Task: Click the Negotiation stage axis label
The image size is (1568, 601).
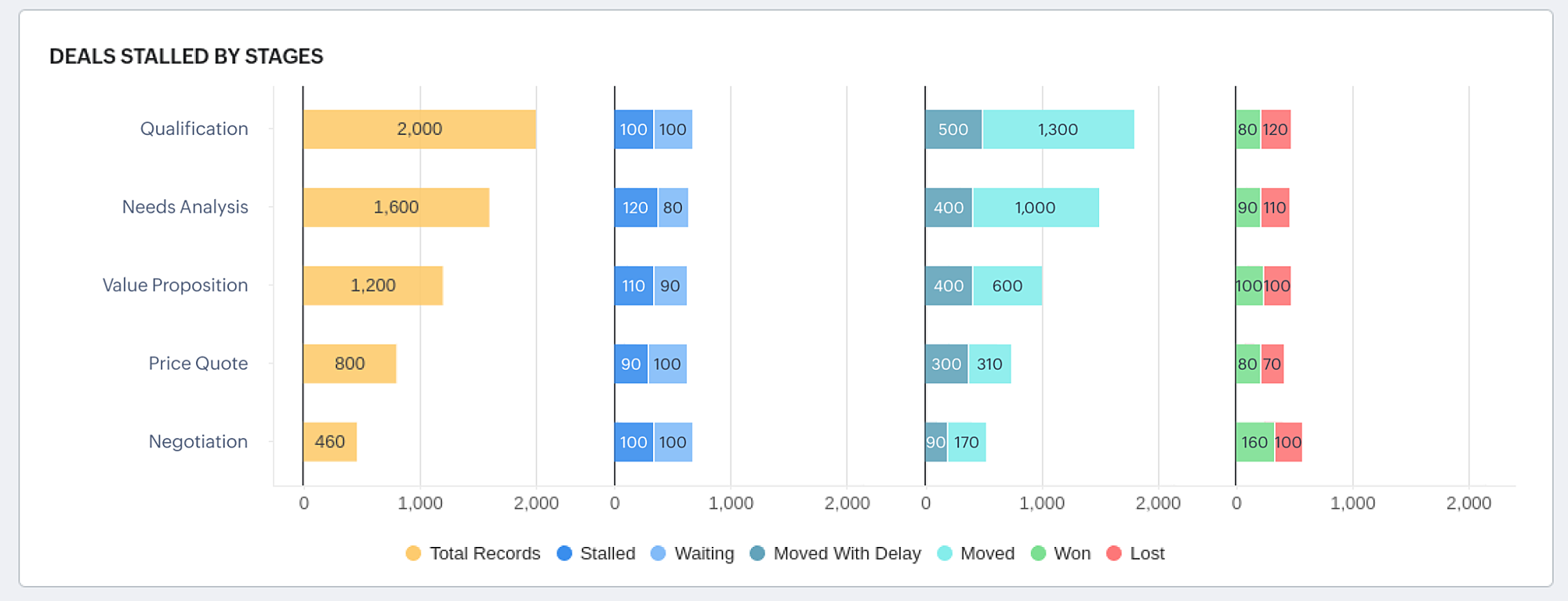Action: coord(198,442)
